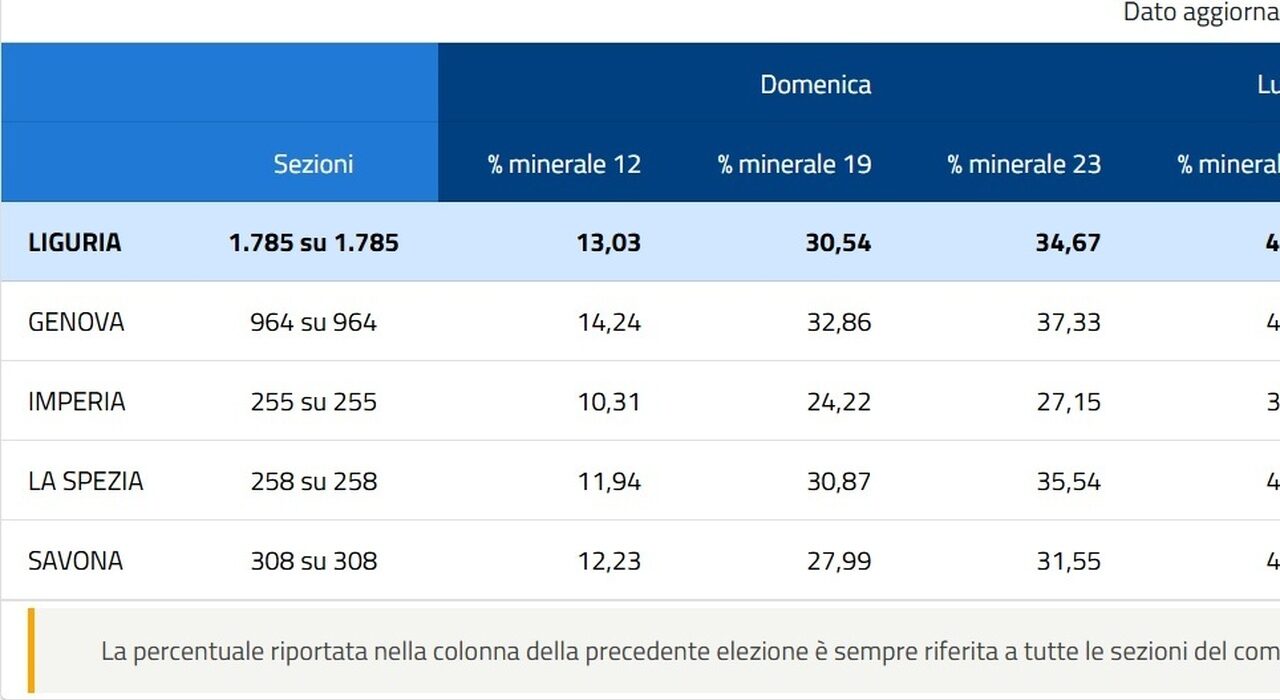Viewport: 1280px width, 700px height.
Task: Click Imperia's 10,31 value at 12
Action: tap(609, 402)
